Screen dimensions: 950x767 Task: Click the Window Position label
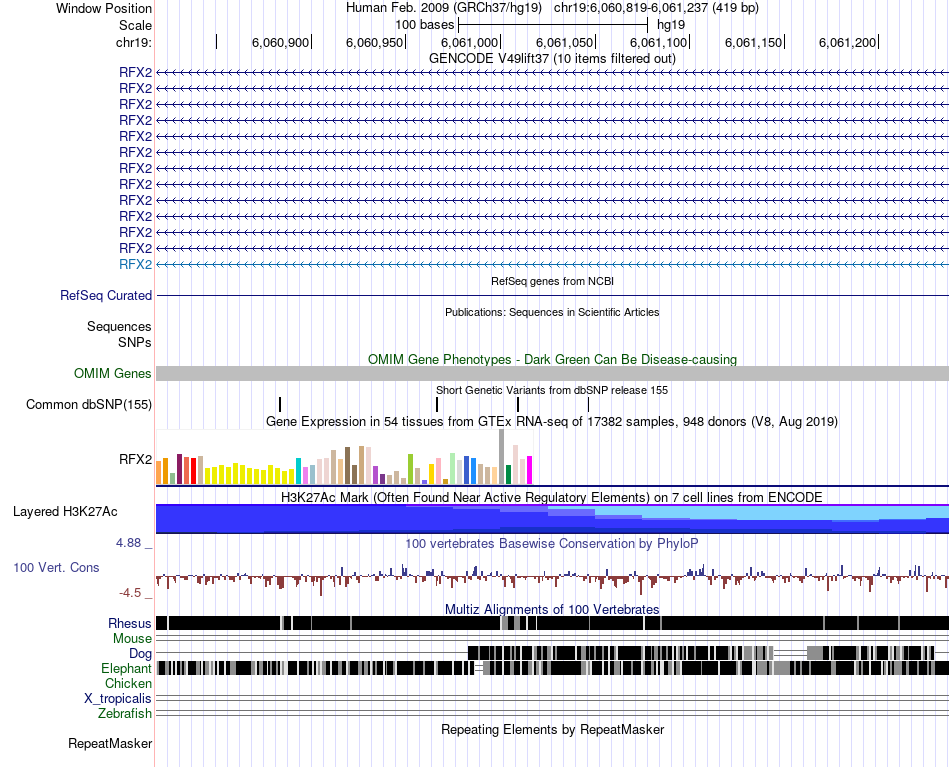click(104, 8)
